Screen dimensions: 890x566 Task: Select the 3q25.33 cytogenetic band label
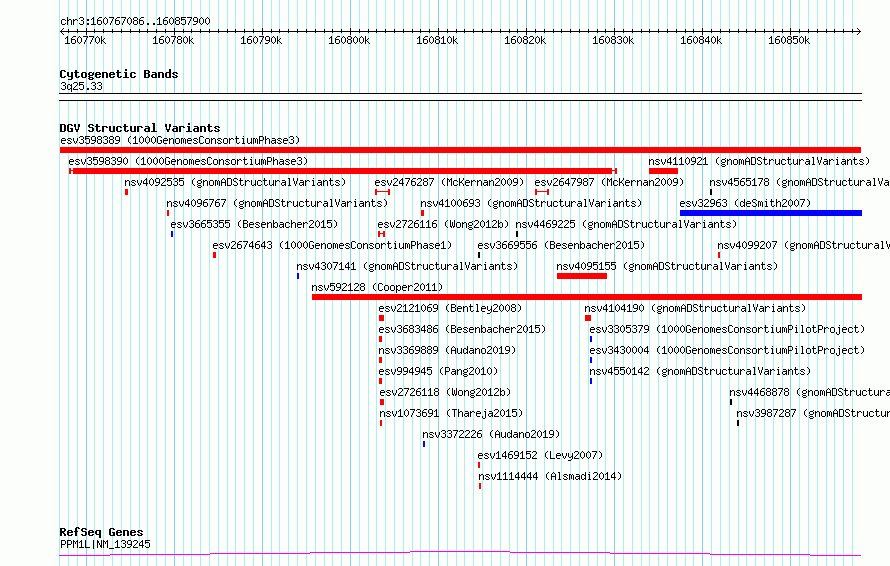pyautogui.click(x=82, y=86)
